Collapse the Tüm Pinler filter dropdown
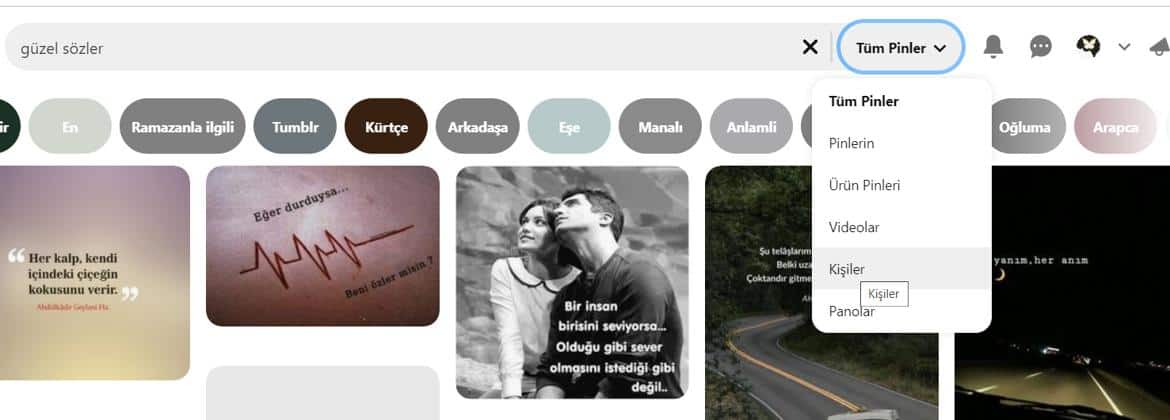 tap(901, 48)
